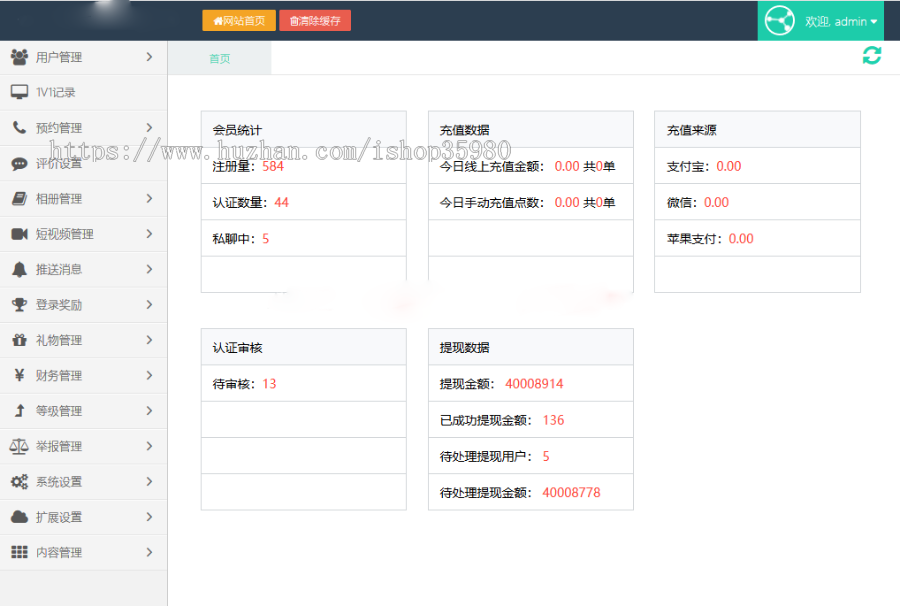Click the 注册量 value 584
The image size is (900, 606).
point(273,166)
